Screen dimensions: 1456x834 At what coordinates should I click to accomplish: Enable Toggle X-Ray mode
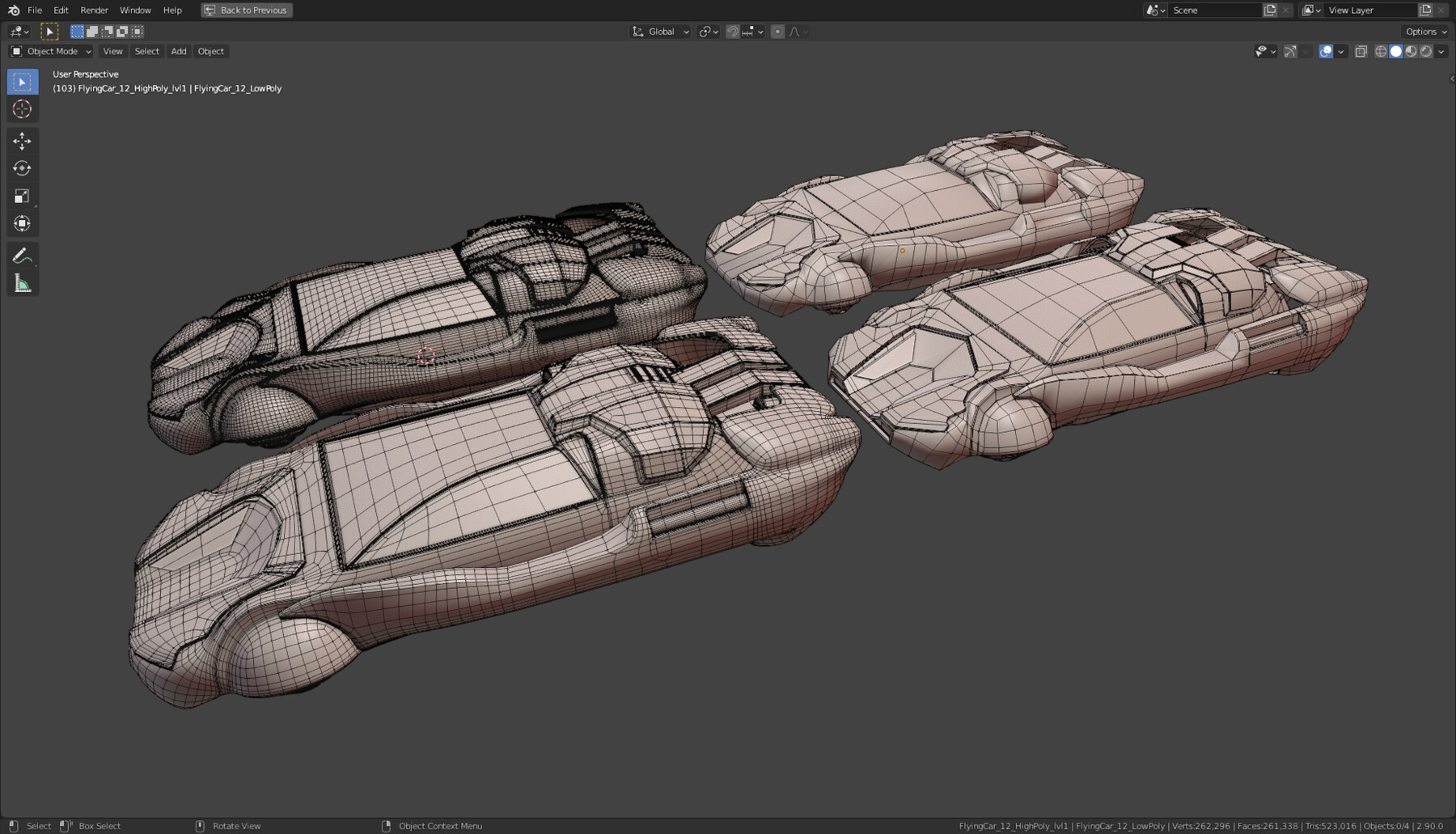pyautogui.click(x=1361, y=51)
